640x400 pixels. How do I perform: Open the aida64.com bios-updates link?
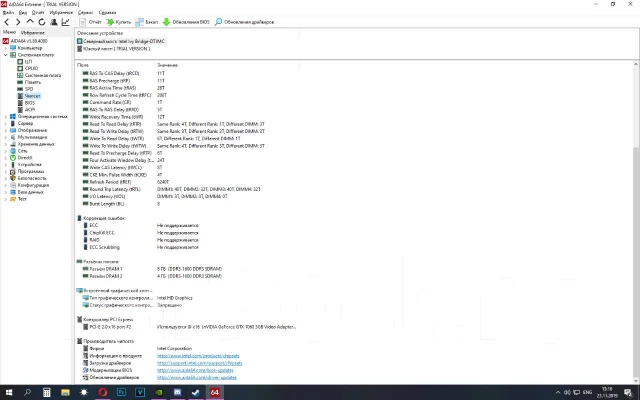point(195,371)
